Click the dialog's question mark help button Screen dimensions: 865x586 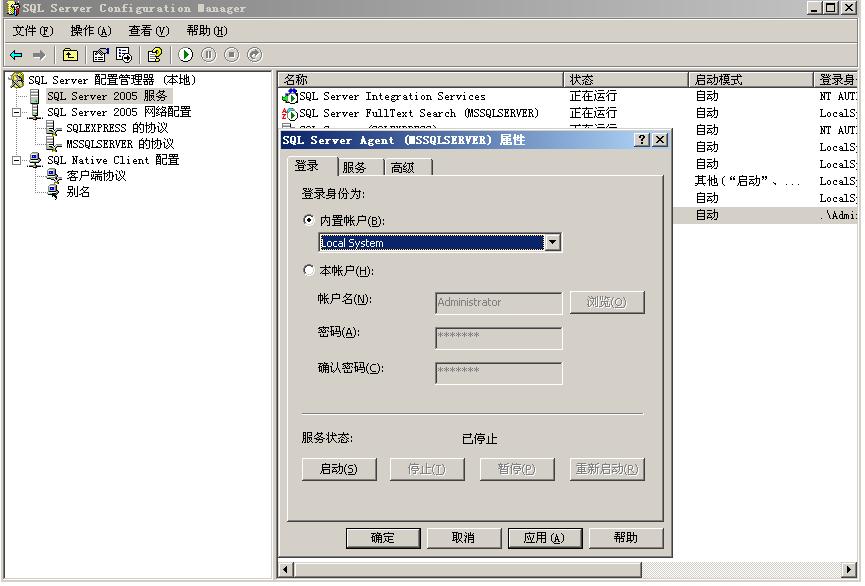[x=642, y=140]
